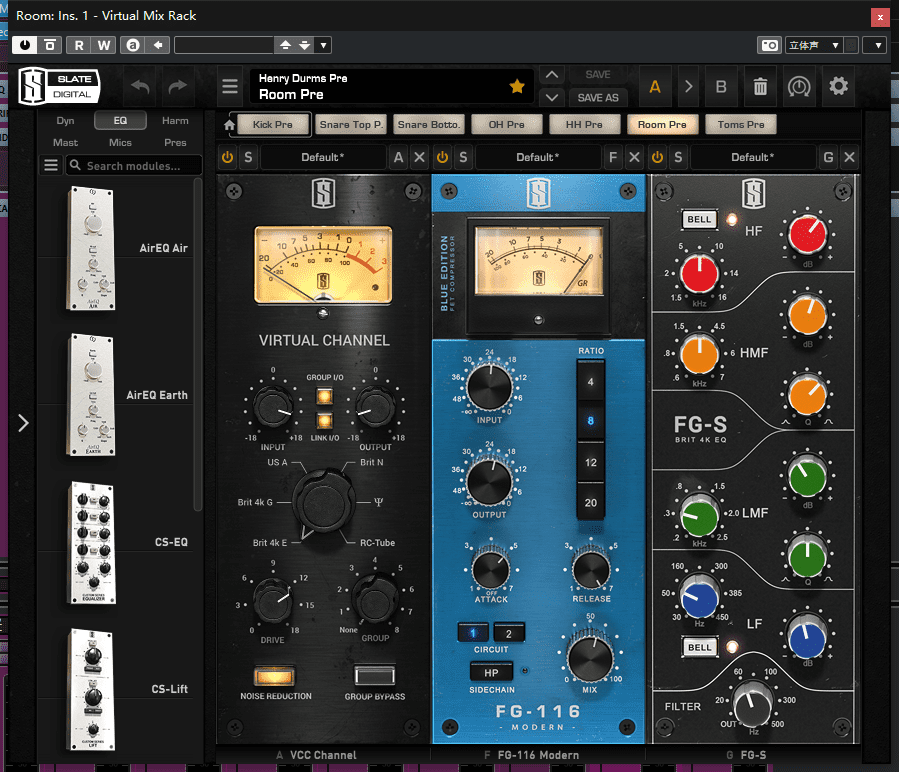The width and height of the screenshot is (899, 772).
Task: Click the Slate Digital logo
Action: tap(59, 87)
